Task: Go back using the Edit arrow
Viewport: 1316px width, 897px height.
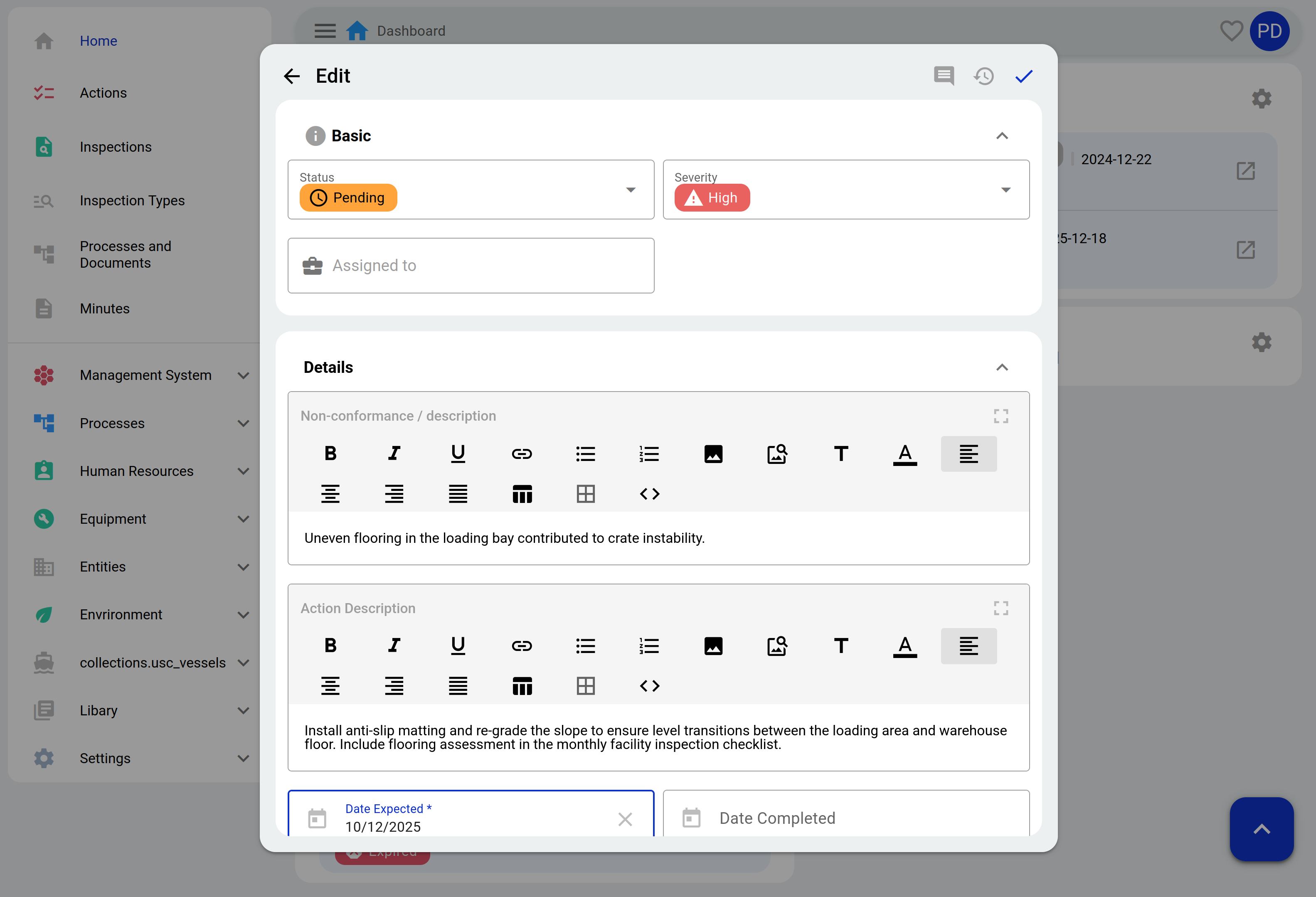Action: [x=292, y=76]
